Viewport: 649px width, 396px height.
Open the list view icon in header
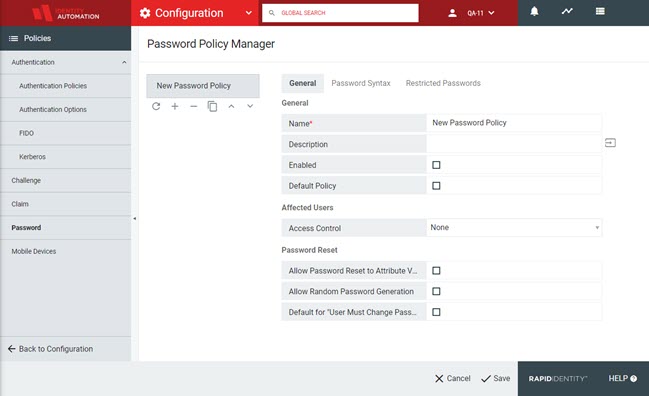pos(600,11)
